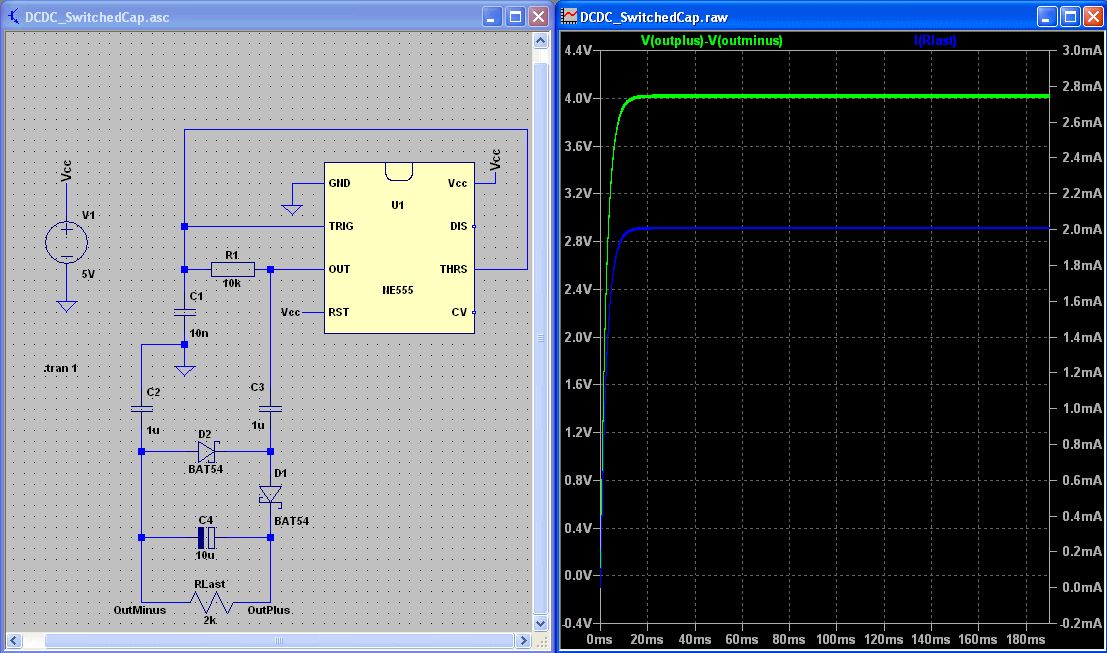1107x653 pixels.
Task: Click the schematic vertical scrollbar down arrow
Action: [541, 622]
